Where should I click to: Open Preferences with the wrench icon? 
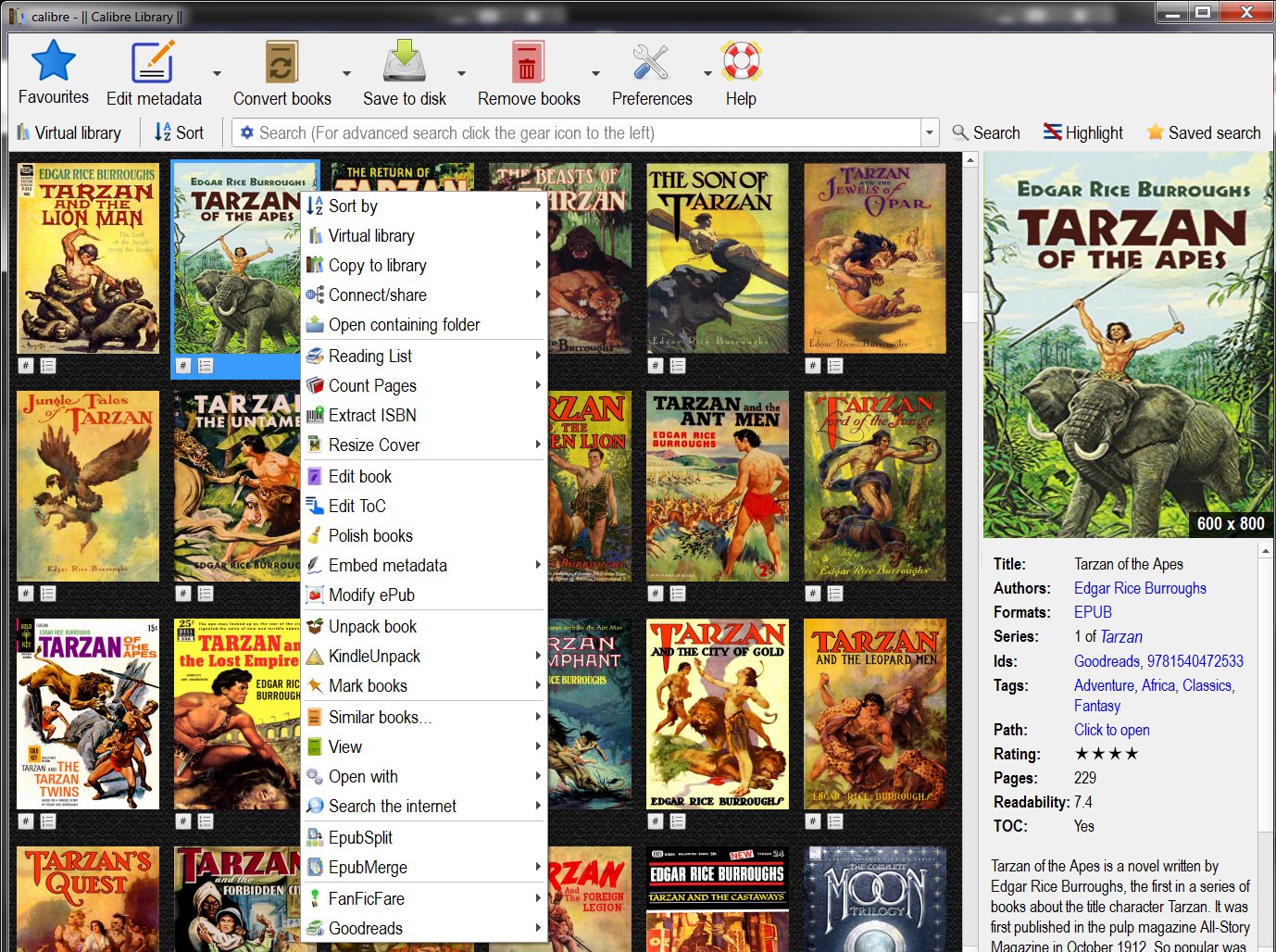(651, 62)
